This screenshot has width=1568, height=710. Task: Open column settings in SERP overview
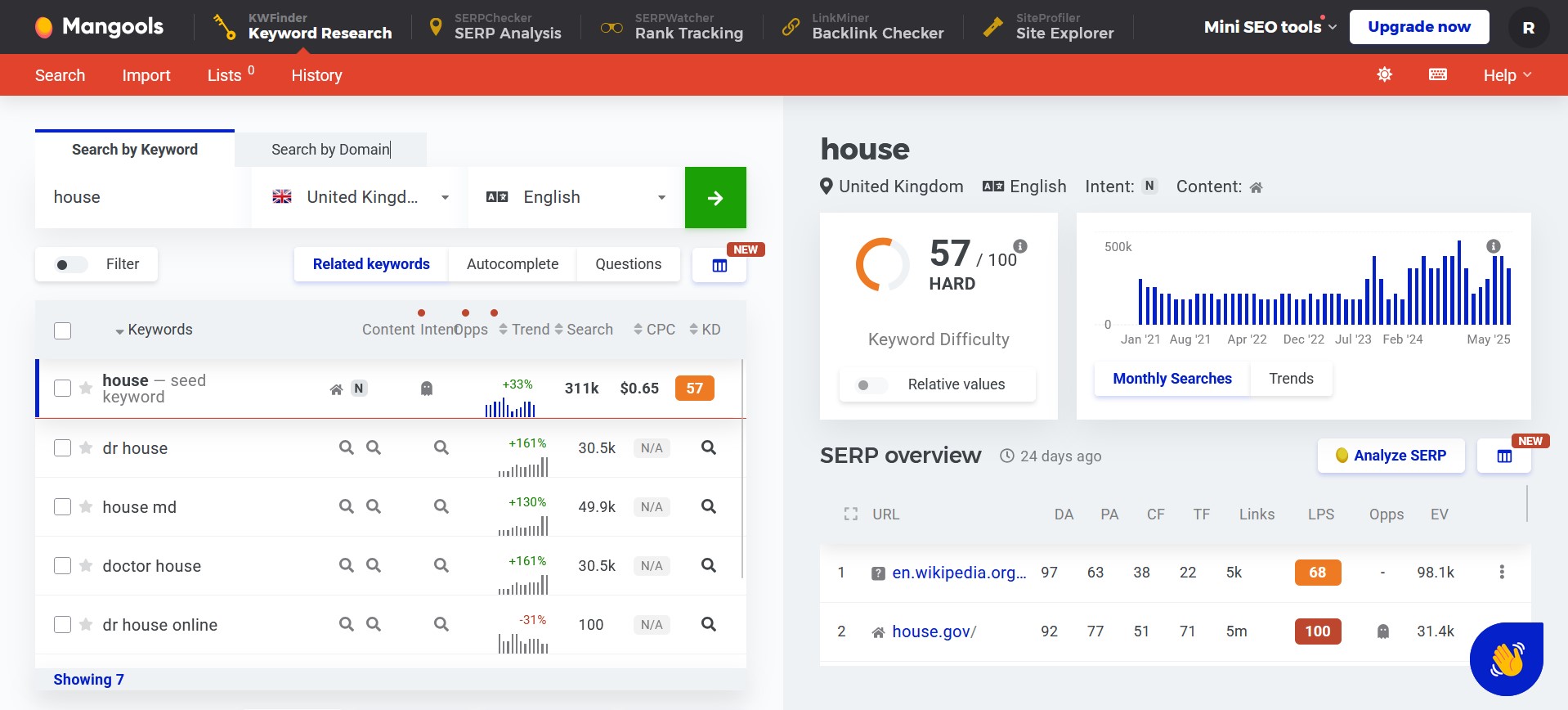pyautogui.click(x=1503, y=456)
